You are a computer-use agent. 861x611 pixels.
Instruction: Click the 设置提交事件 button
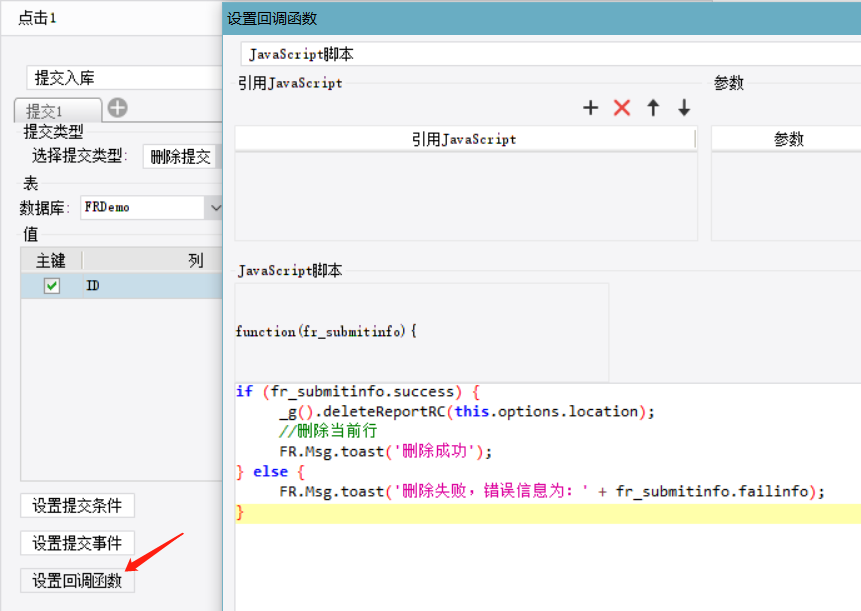[77, 543]
